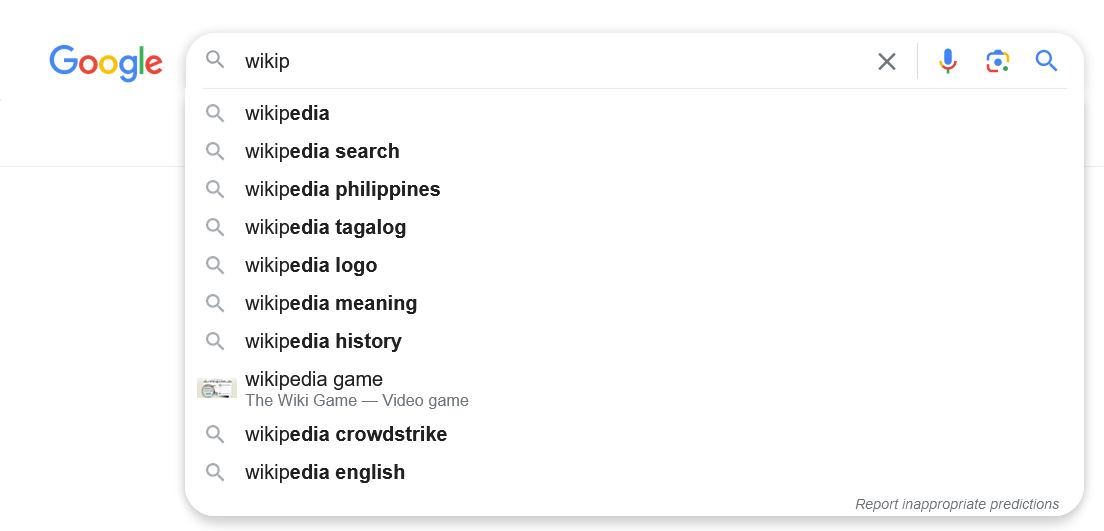Choose the 'wikipedia english' suggestion
Image resolution: width=1104 pixels, height=531 pixels.
(325, 472)
